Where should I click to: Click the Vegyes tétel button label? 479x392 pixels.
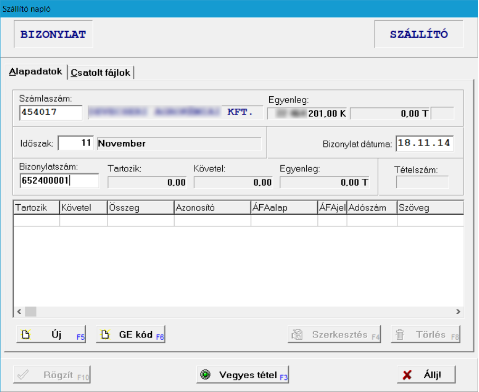pos(248,375)
